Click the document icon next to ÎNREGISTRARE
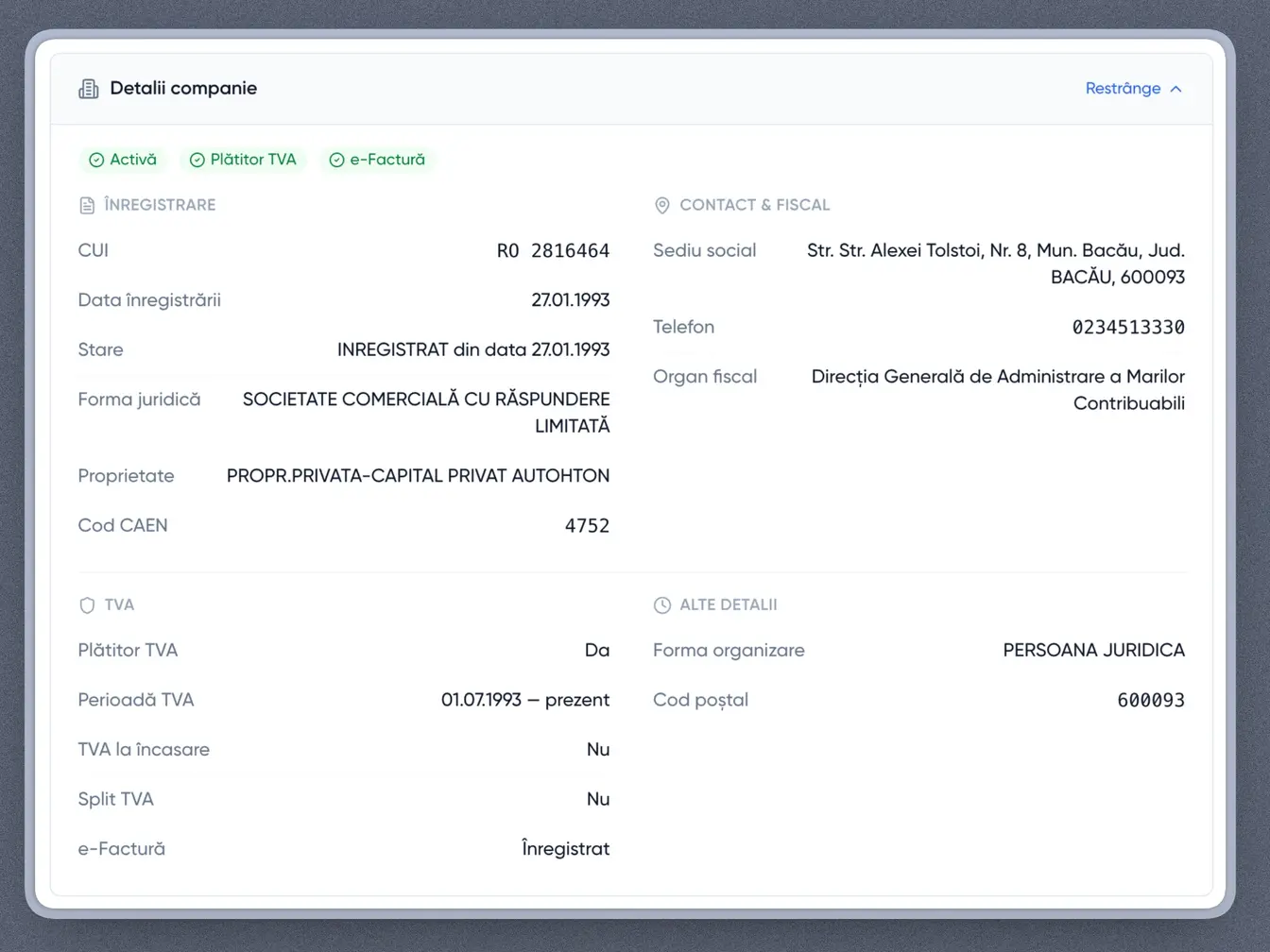This screenshot has height=952, width=1270. (x=87, y=205)
